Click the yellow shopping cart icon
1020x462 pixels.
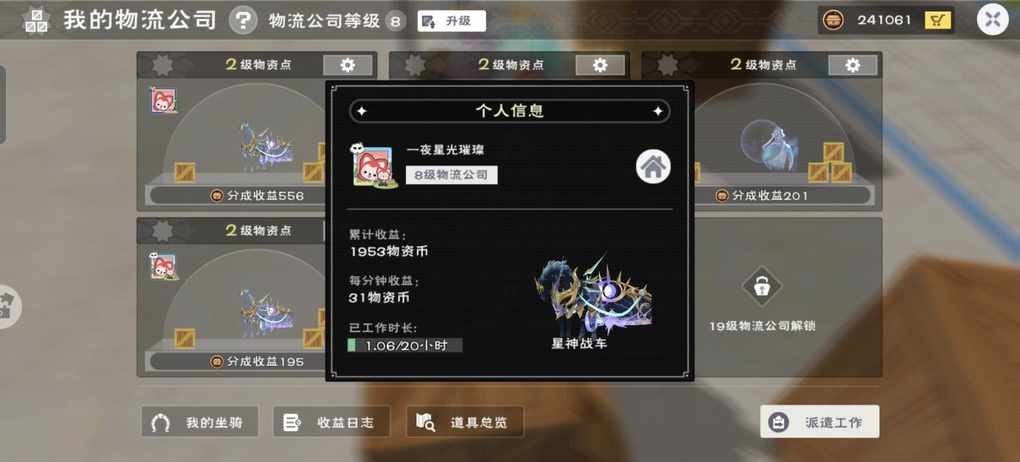point(937,21)
